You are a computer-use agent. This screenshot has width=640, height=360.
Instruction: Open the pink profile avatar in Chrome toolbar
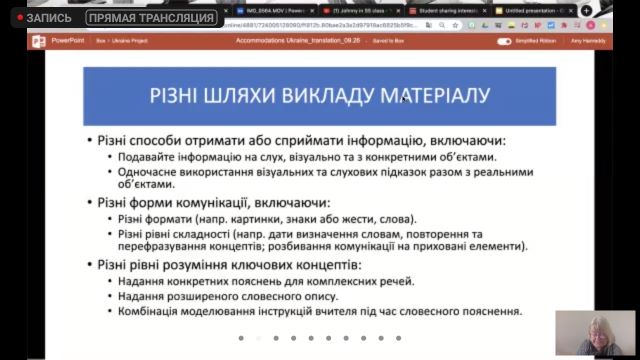[x=591, y=25]
